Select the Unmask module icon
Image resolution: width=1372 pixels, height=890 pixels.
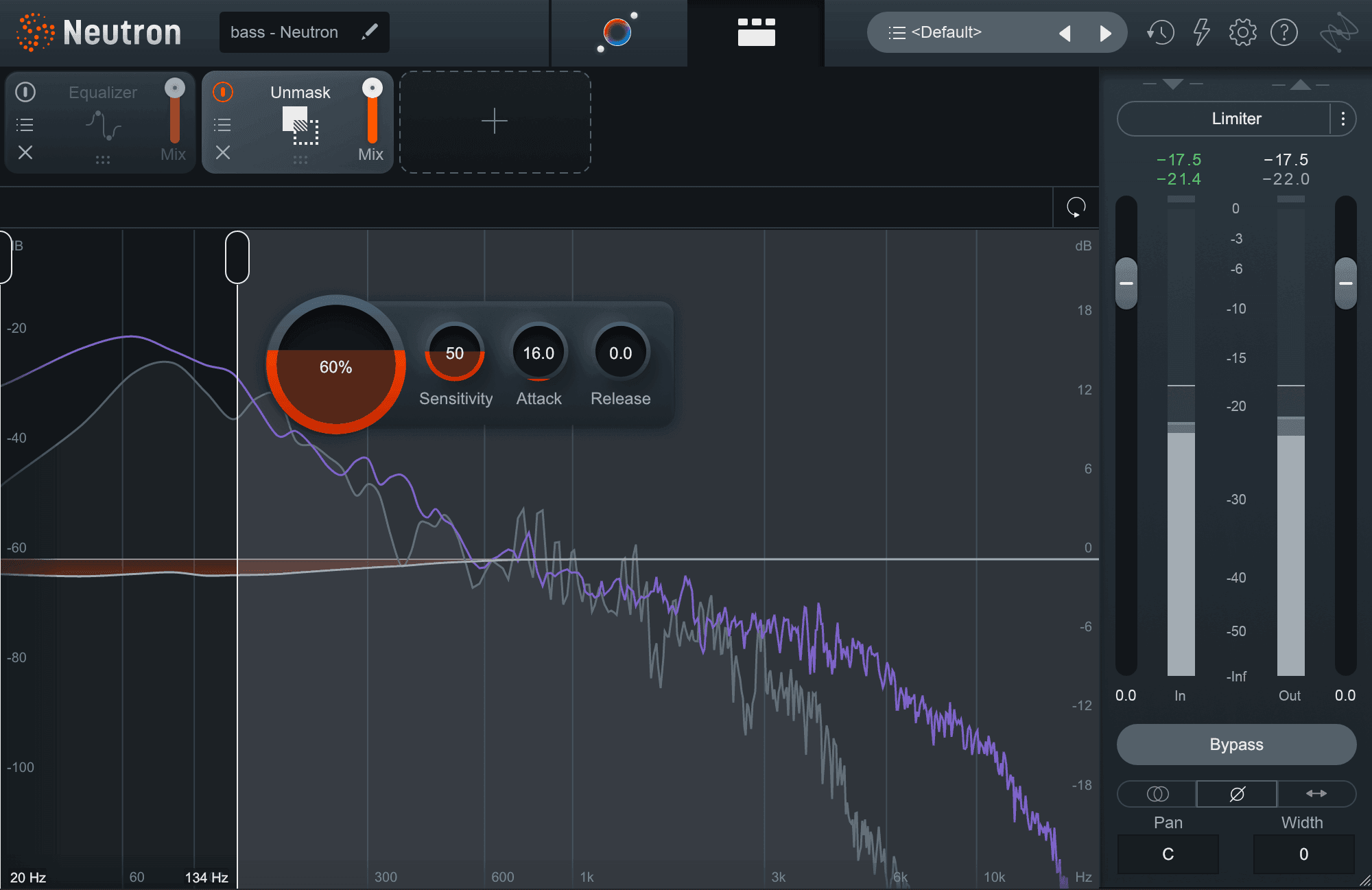point(300,126)
